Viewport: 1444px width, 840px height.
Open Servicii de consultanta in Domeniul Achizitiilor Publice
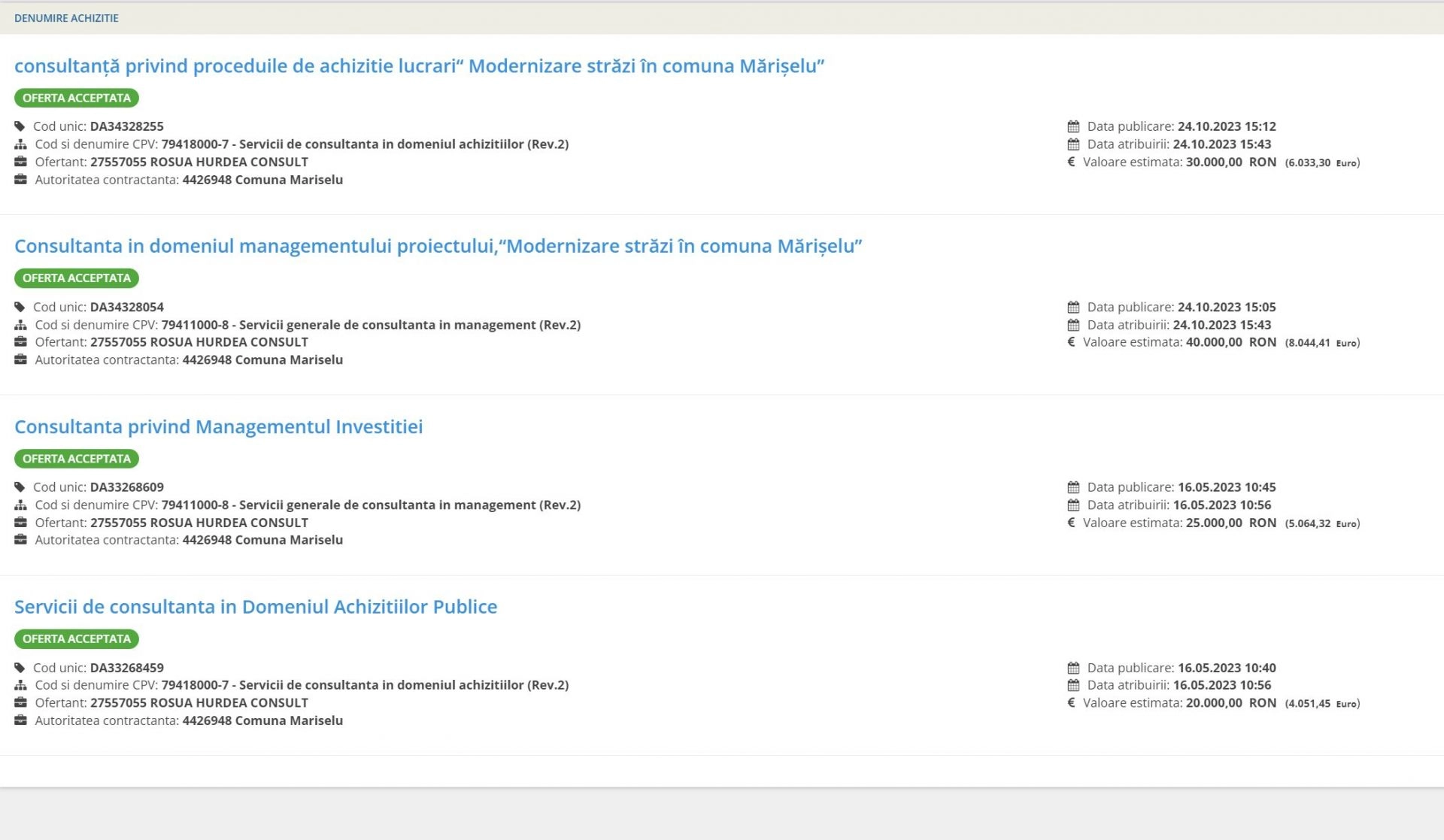[x=256, y=607]
